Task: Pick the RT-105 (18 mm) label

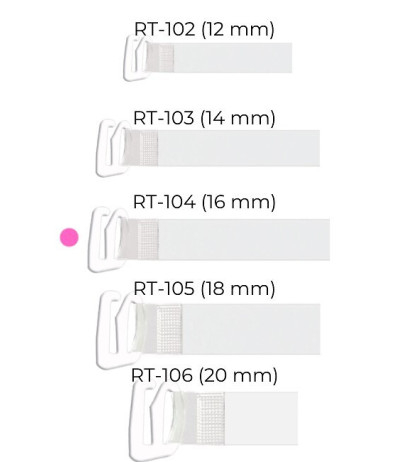Action: coord(204,288)
